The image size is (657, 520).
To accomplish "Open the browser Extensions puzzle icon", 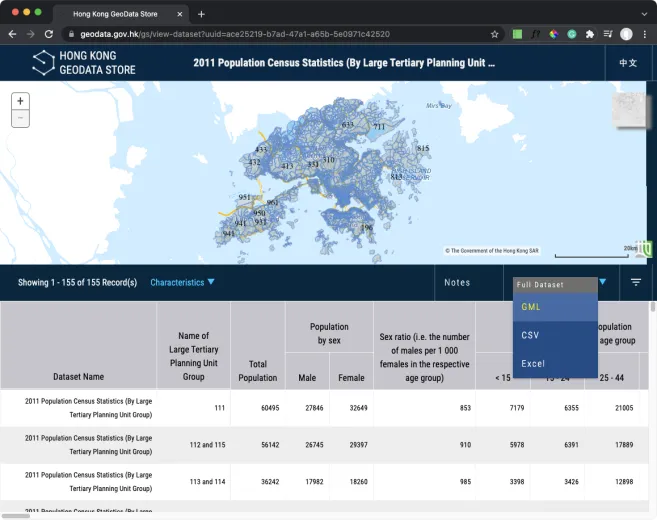I will pyautogui.click(x=589, y=33).
